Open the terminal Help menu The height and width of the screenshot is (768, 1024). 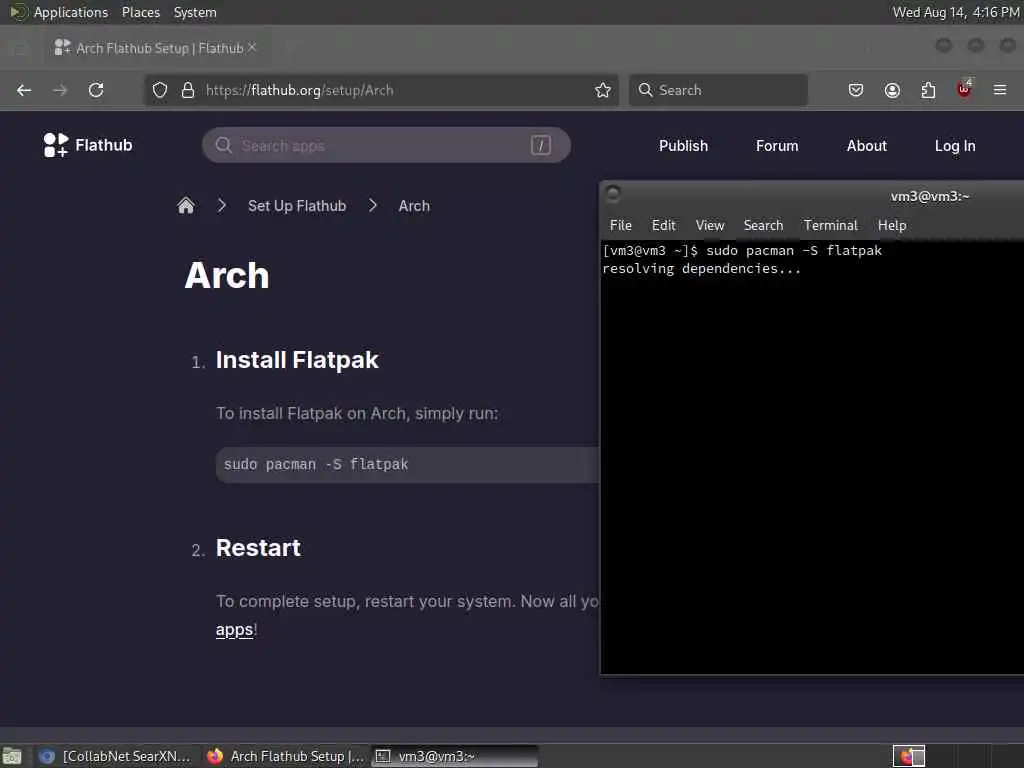(x=892, y=225)
